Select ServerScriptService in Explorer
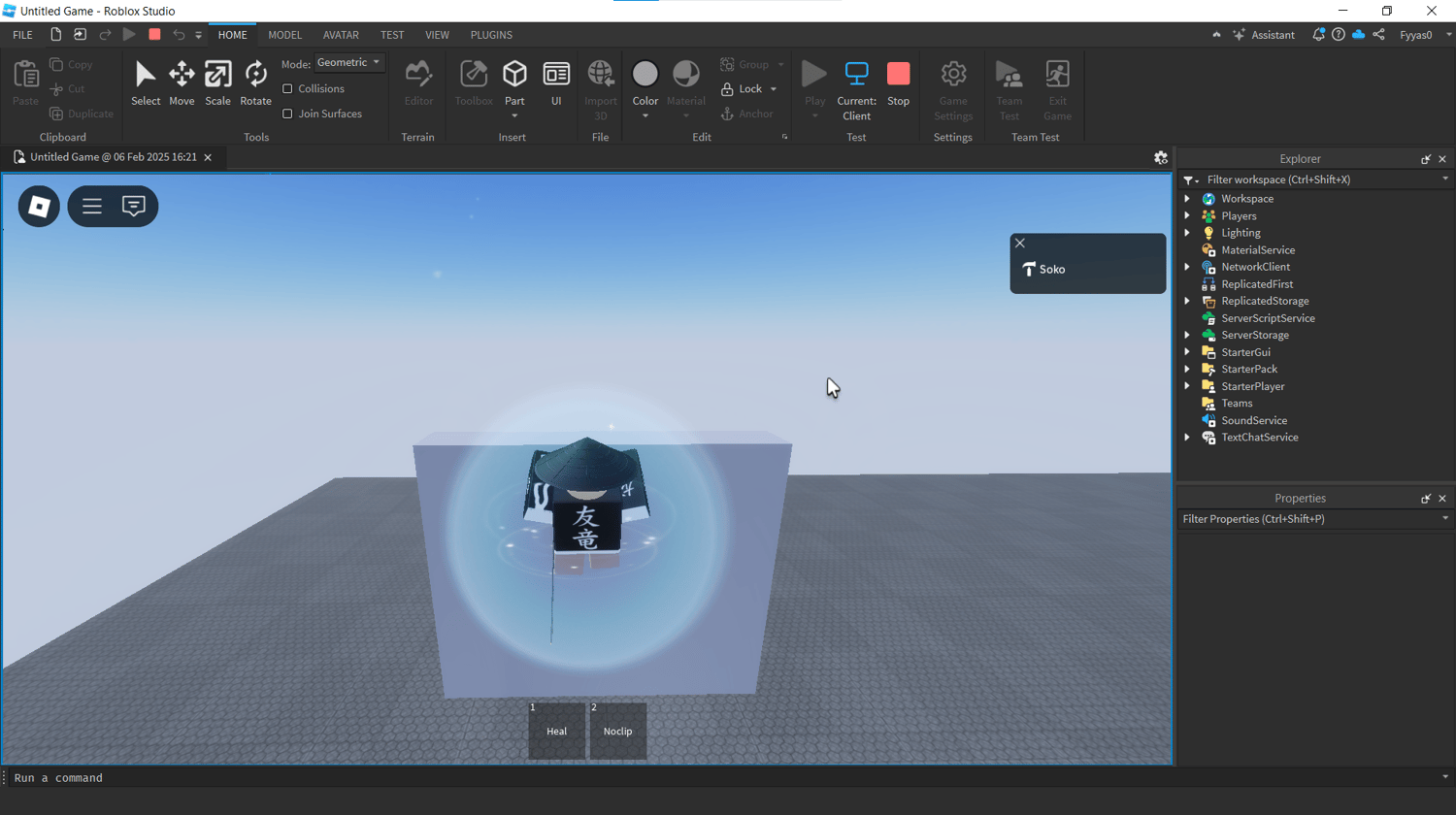 click(x=1268, y=318)
